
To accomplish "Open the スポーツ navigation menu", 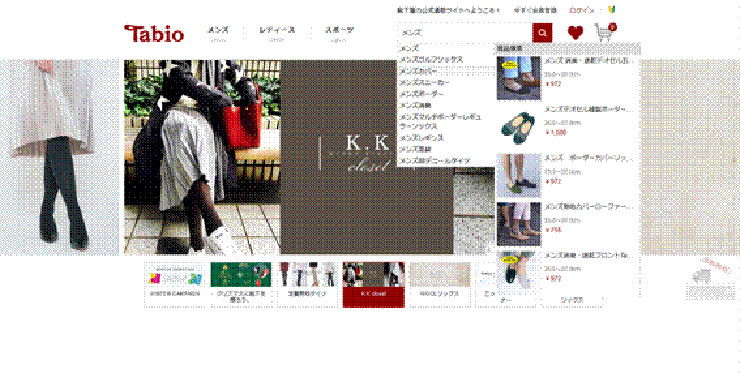I will tap(339, 31).
